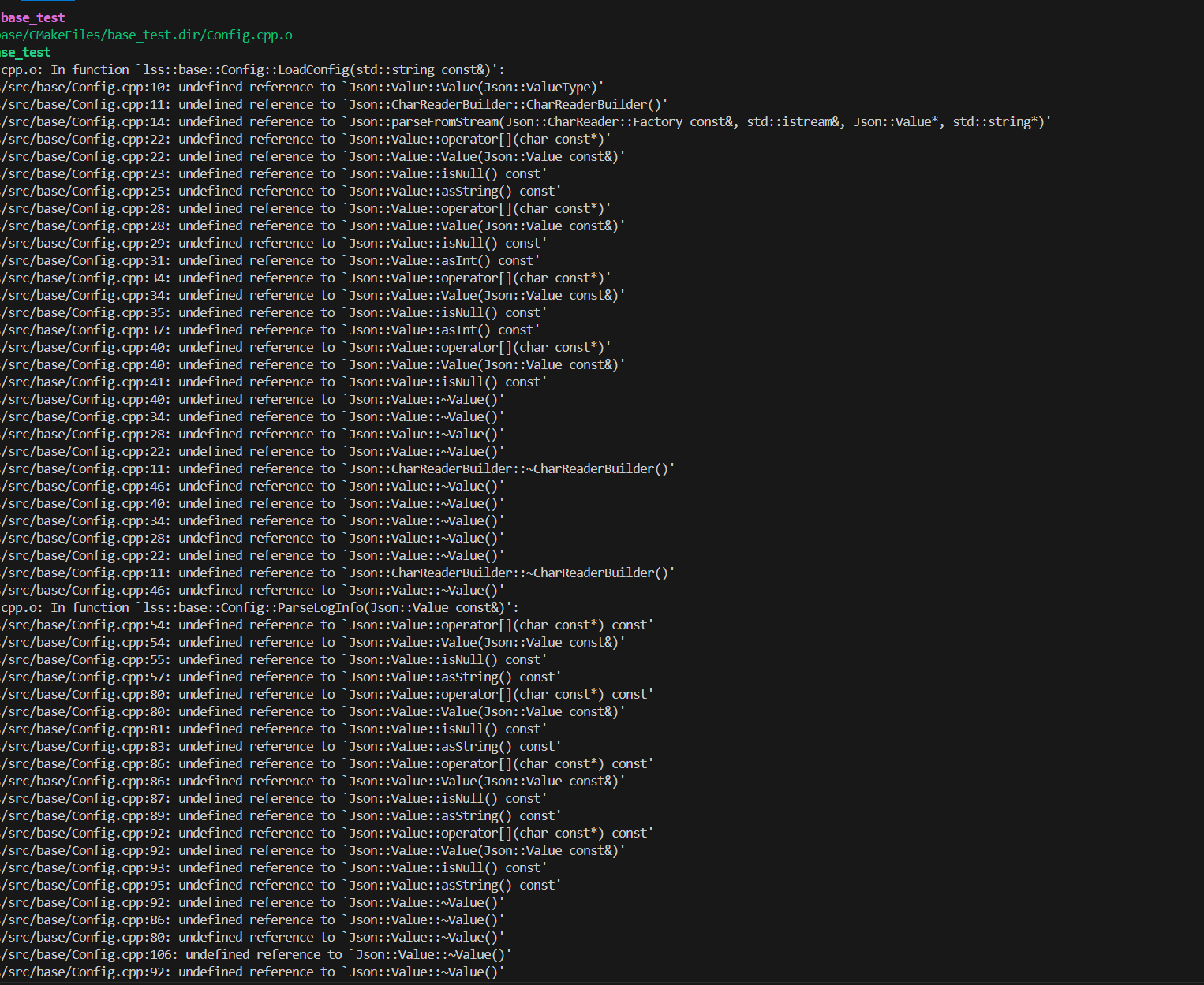Click Config.cpp:87 isNull() const error
This screenshot has height=985, width=1204.
click(274, 798)
